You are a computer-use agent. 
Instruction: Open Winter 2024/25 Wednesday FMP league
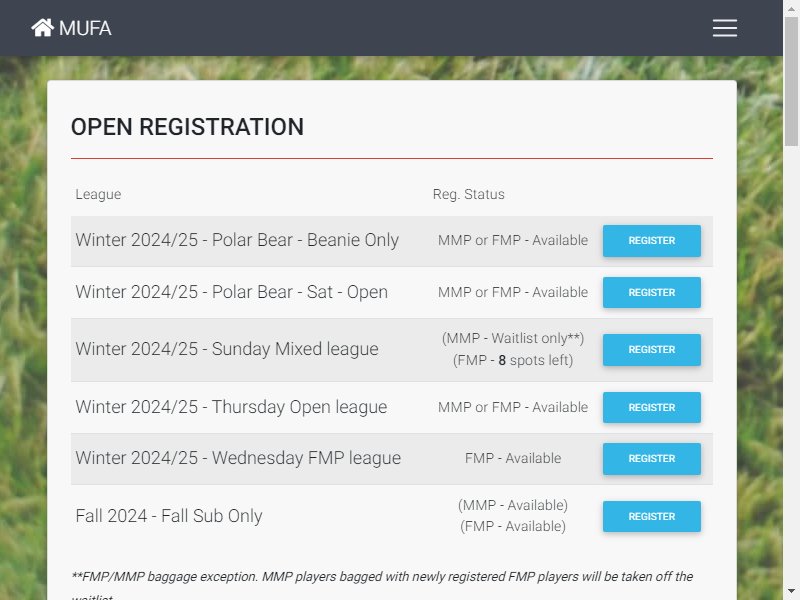238,458
